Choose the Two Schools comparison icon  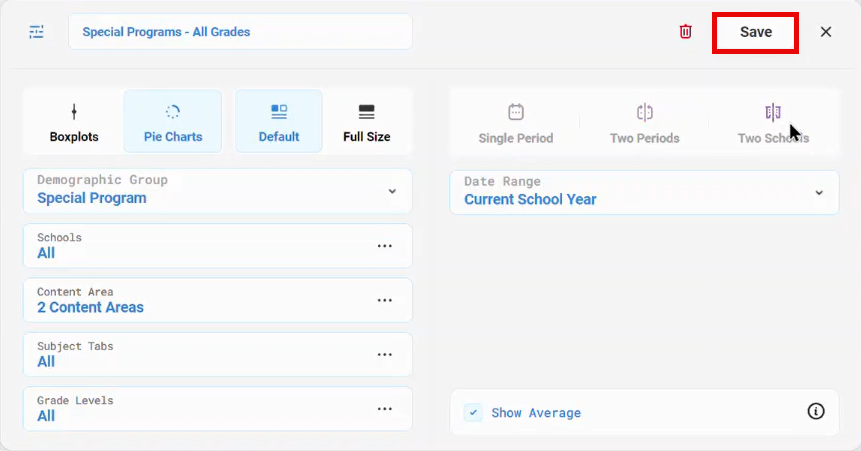pos(773,113)
